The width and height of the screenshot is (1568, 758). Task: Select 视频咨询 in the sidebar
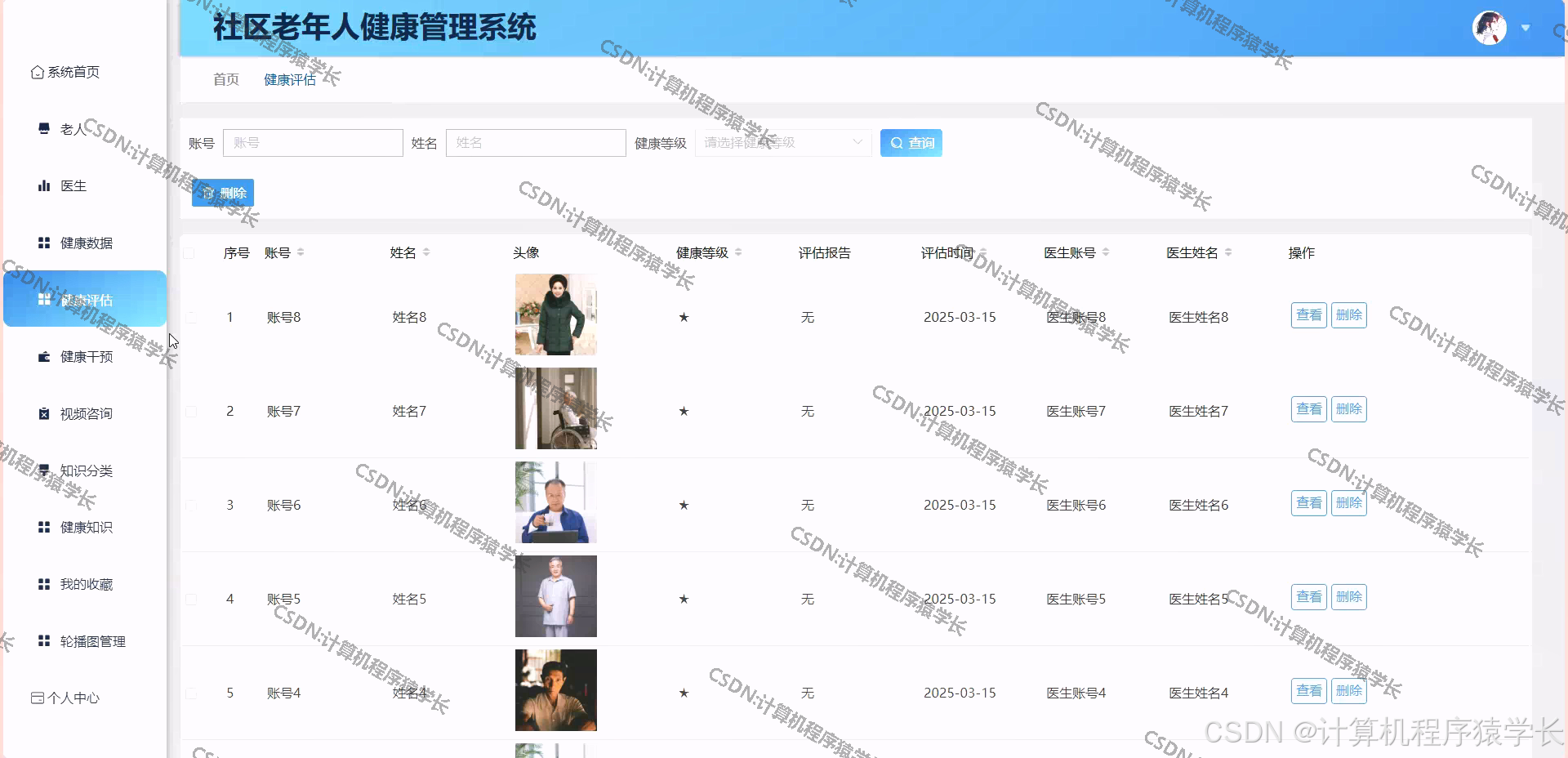[x=87, y=413]
